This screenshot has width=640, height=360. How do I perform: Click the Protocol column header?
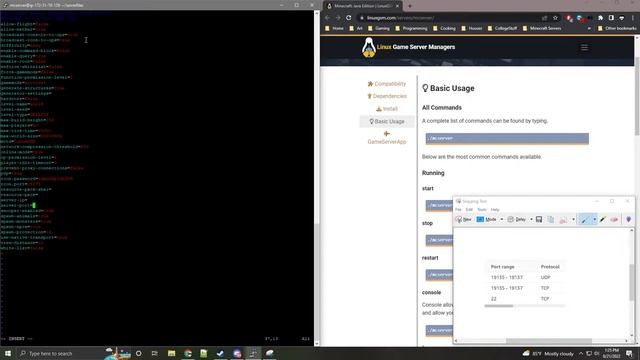point(550,267)
